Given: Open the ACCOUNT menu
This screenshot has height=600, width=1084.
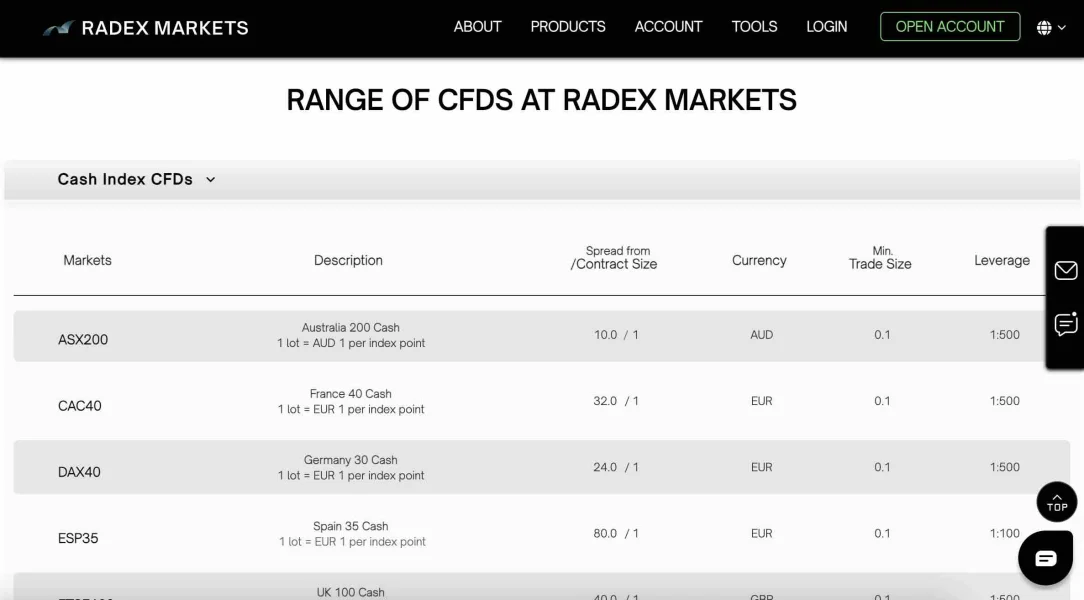Looking at the screenshot, I should [668, 27].
